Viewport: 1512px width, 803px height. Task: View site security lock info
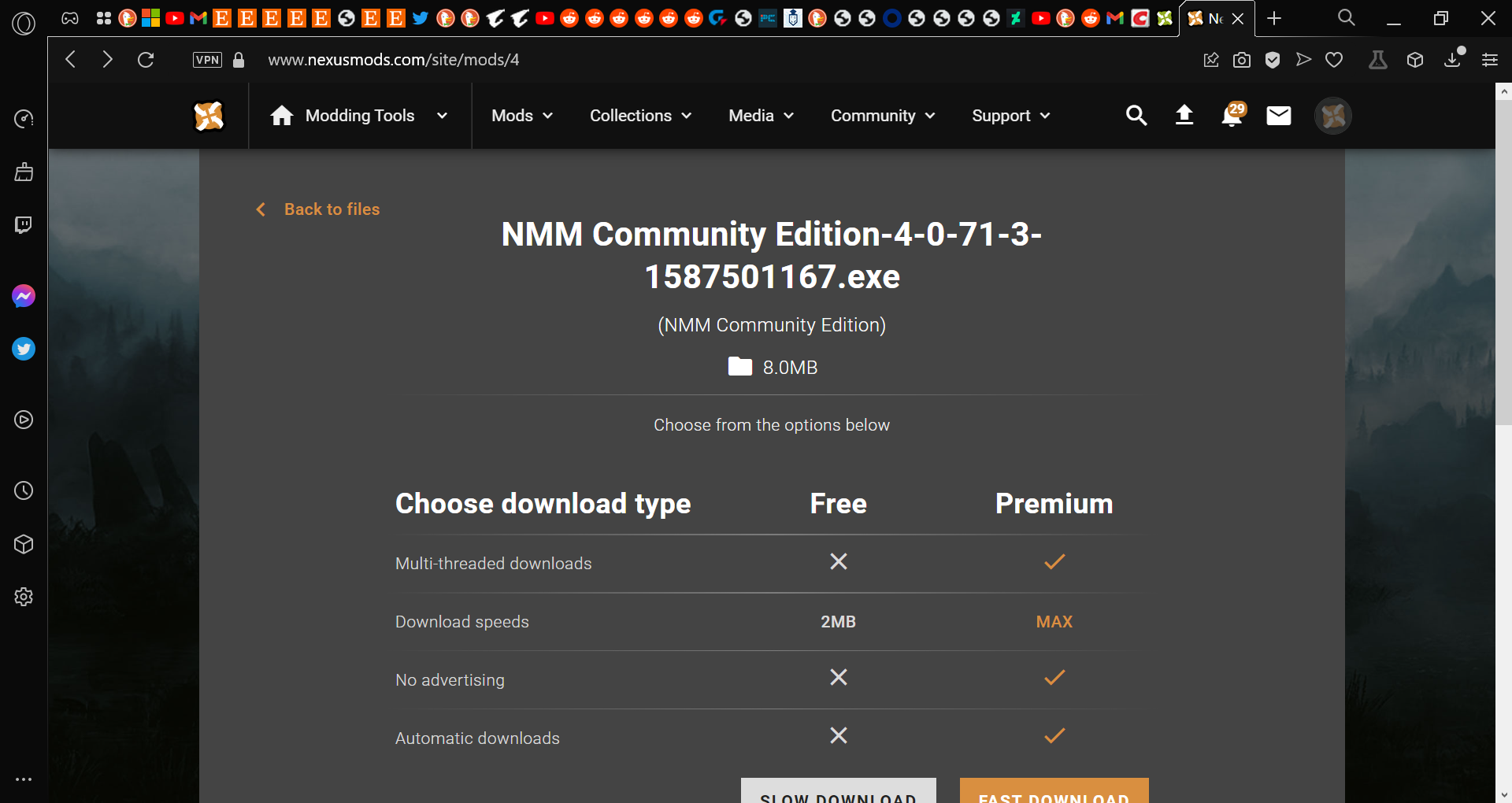point(239,60)
